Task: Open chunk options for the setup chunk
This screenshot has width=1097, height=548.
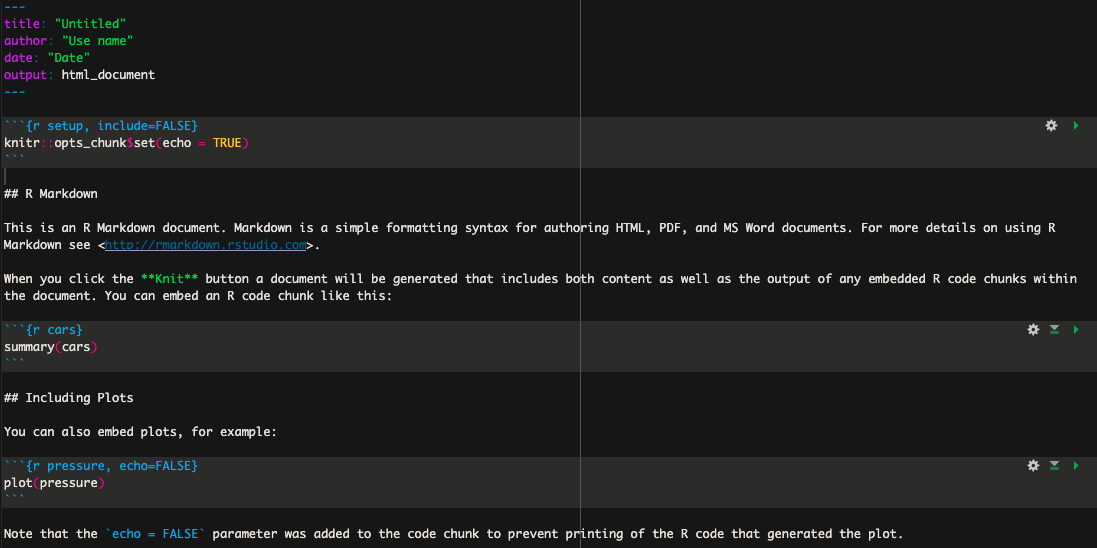Action: (x=1051, y=126)
